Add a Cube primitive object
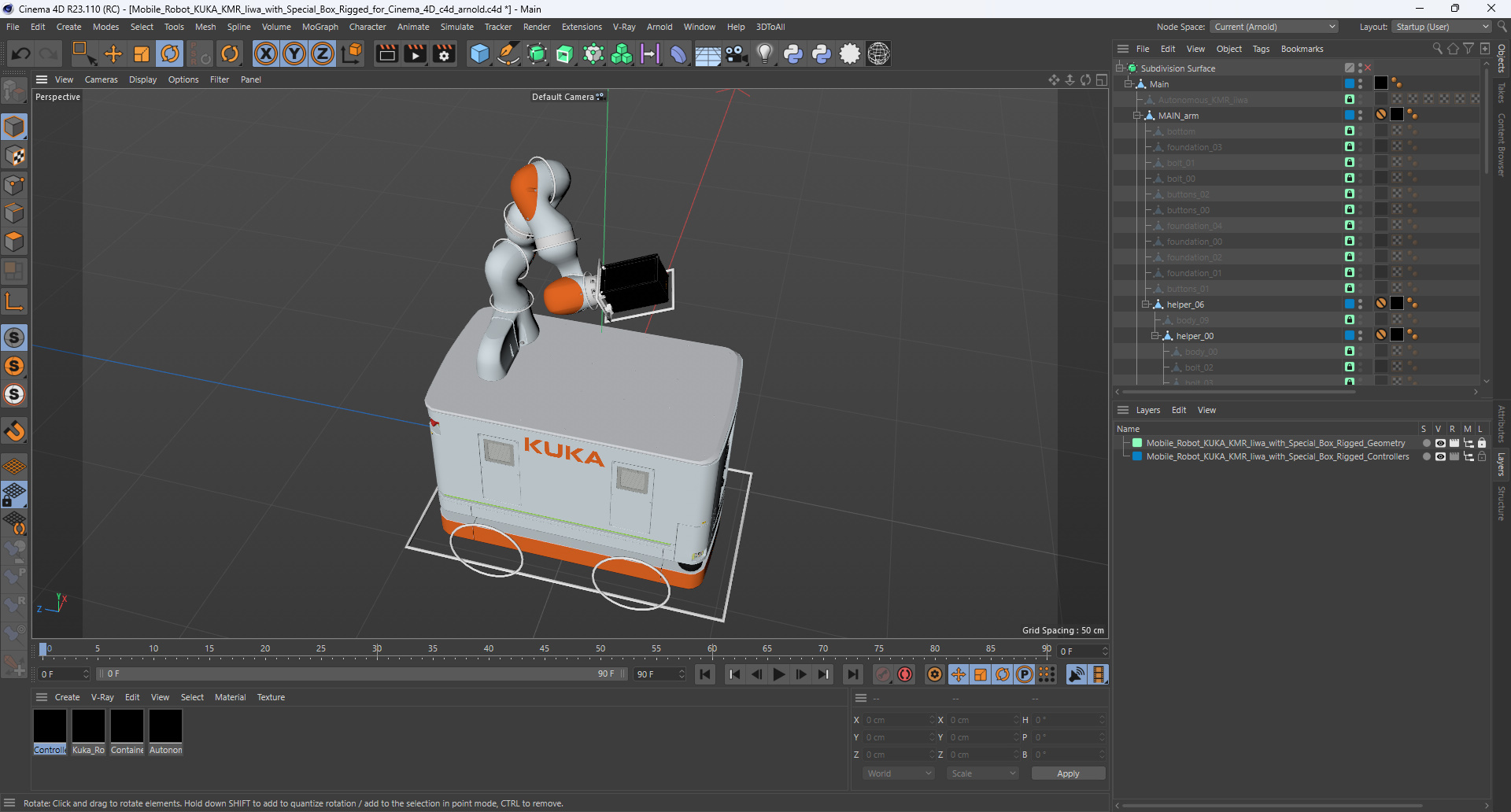This screenshot has height=812, width=1511. tap(479, 54)
